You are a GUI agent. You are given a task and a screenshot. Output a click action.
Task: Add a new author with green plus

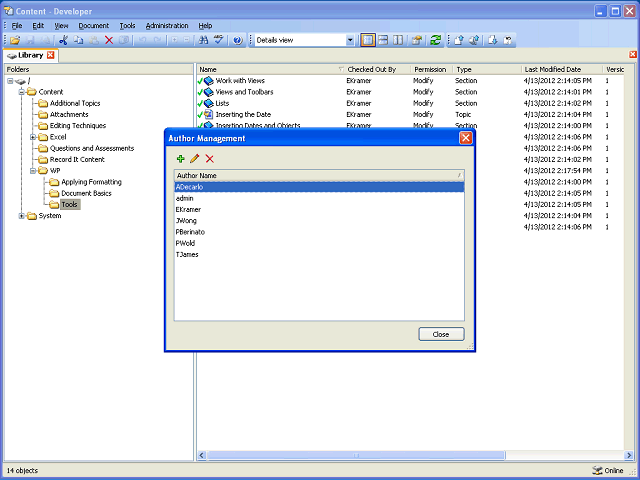(x=180, y=159)
